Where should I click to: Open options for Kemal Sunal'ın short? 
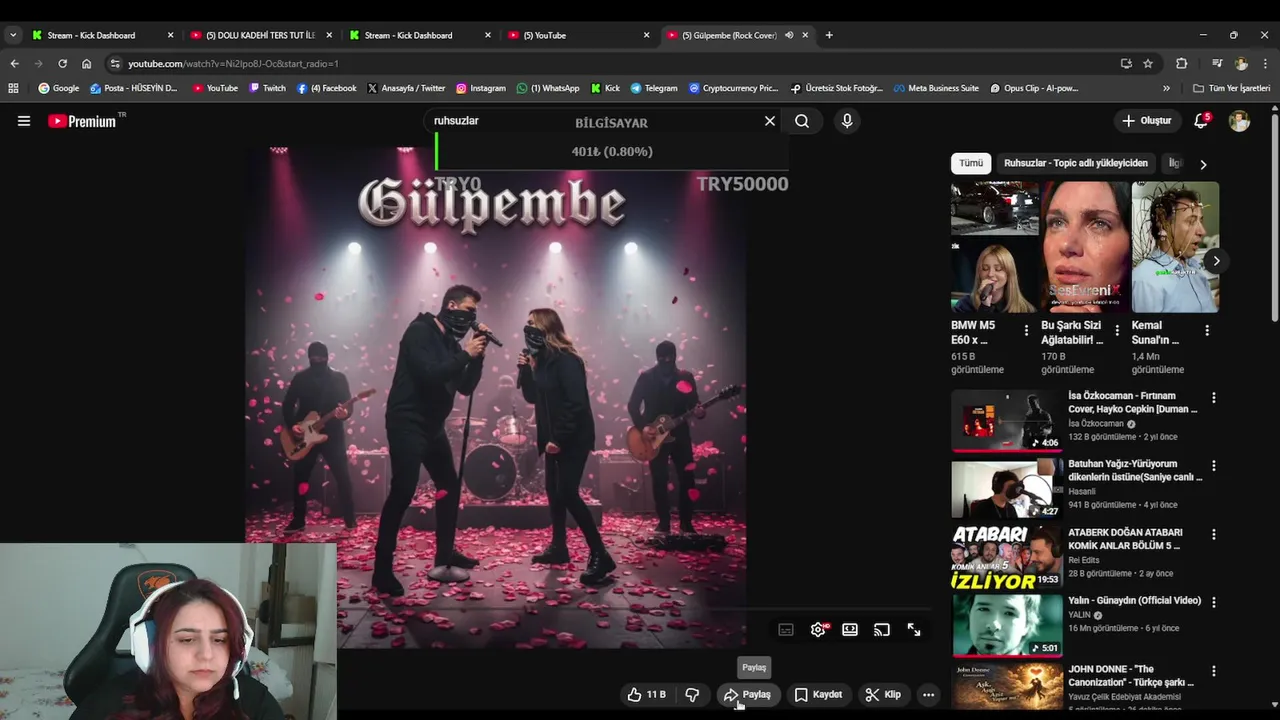point(1206,330)
